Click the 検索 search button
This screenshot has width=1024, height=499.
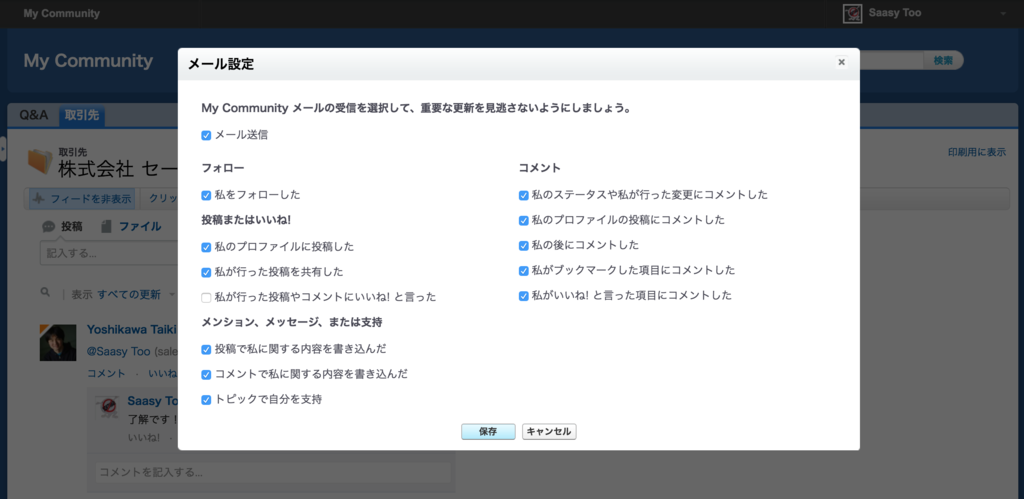pyautogui.click(x=943, y=60)
